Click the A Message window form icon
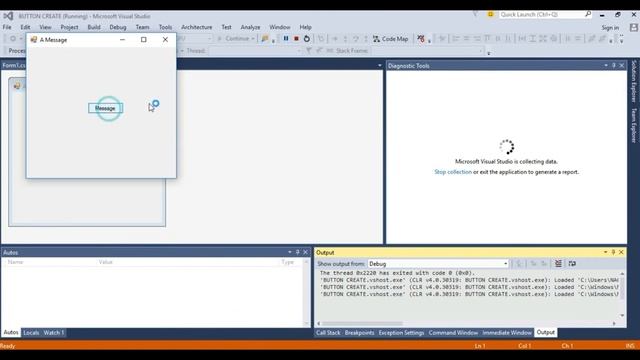The image size is (640, 360). pyautogui.click(x=34, y=40)
